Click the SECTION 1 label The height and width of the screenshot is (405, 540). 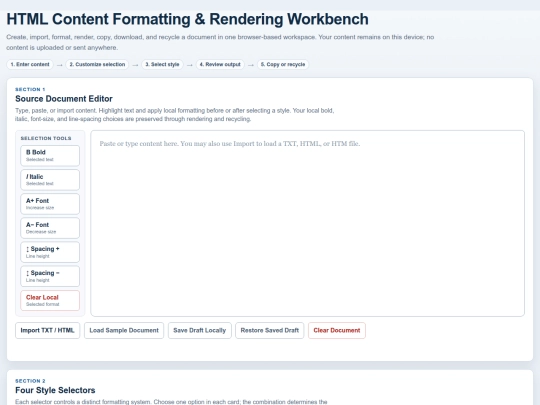[30, 90]
